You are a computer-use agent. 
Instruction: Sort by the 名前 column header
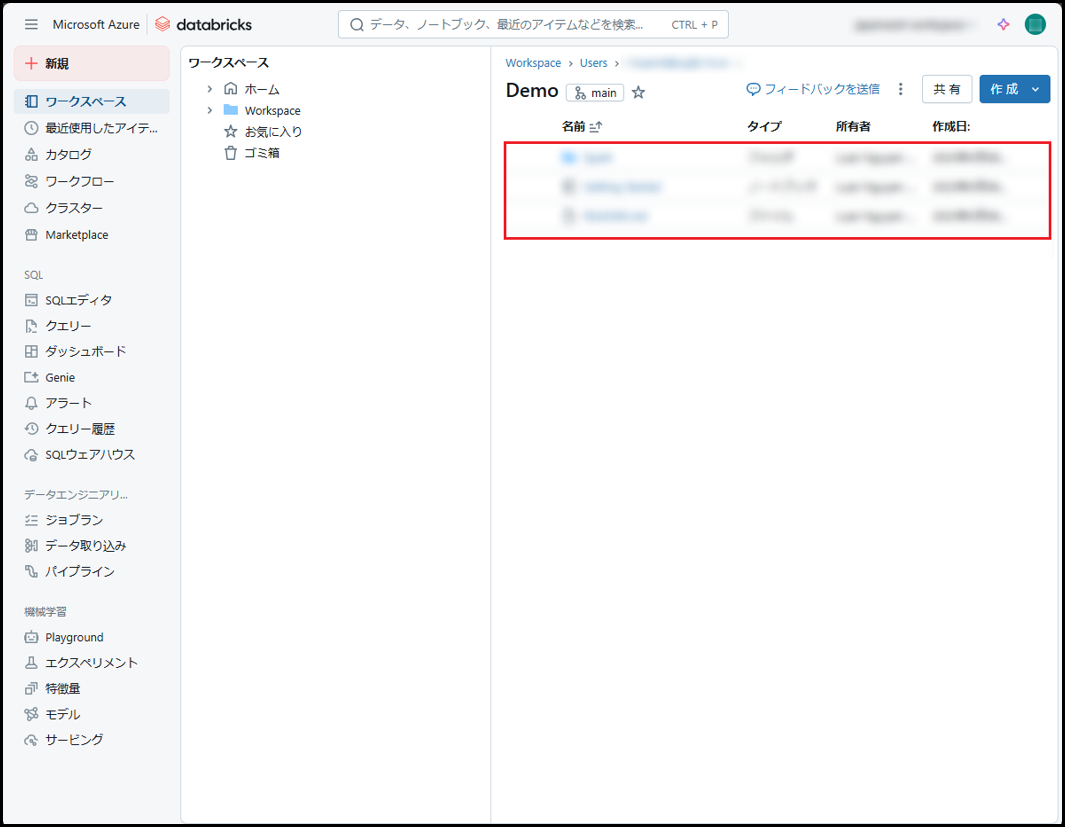(x=582, y=126)
